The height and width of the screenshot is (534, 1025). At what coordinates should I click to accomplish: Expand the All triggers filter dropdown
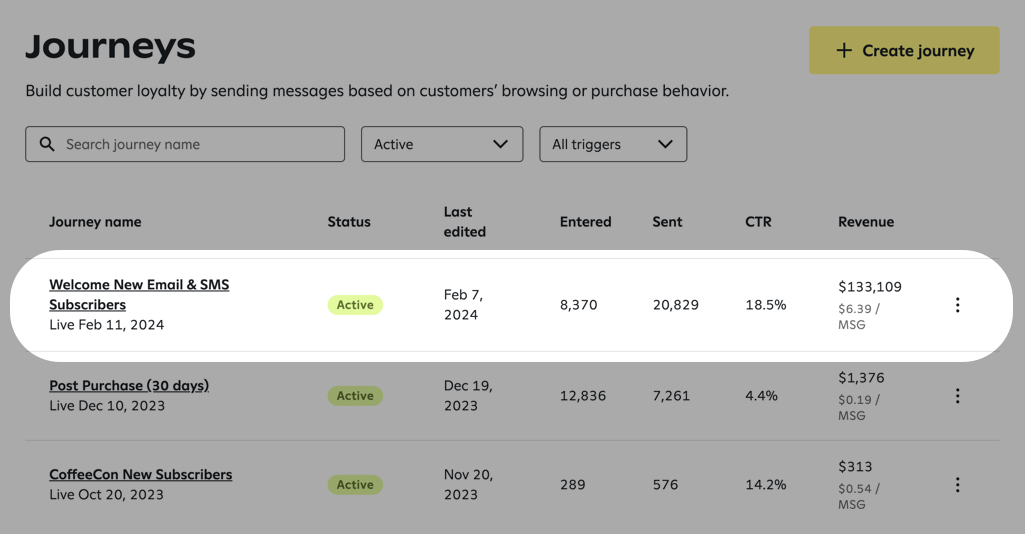(612, 144)
